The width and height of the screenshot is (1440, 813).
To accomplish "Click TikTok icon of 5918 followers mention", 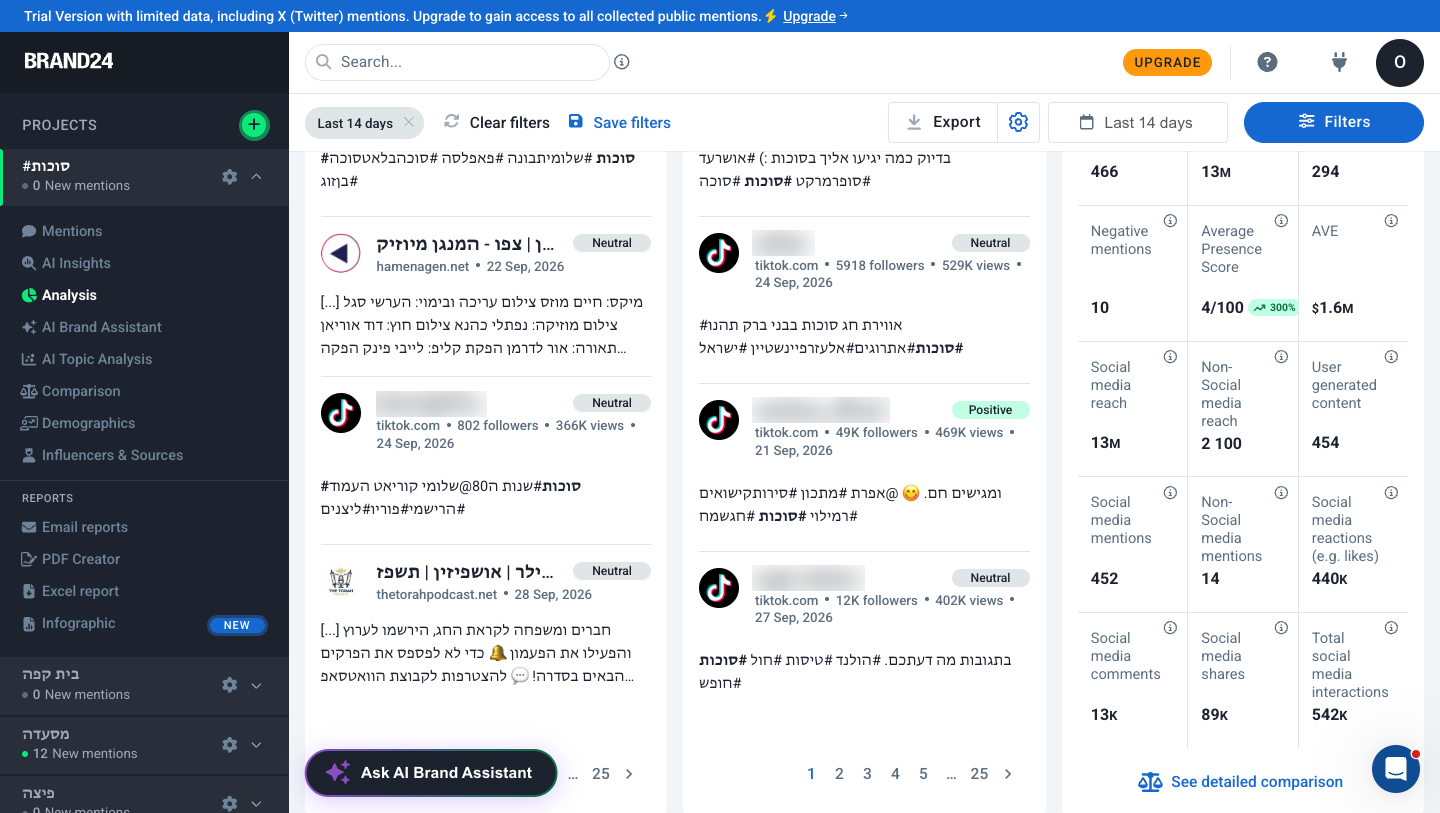I will point(719,253).
